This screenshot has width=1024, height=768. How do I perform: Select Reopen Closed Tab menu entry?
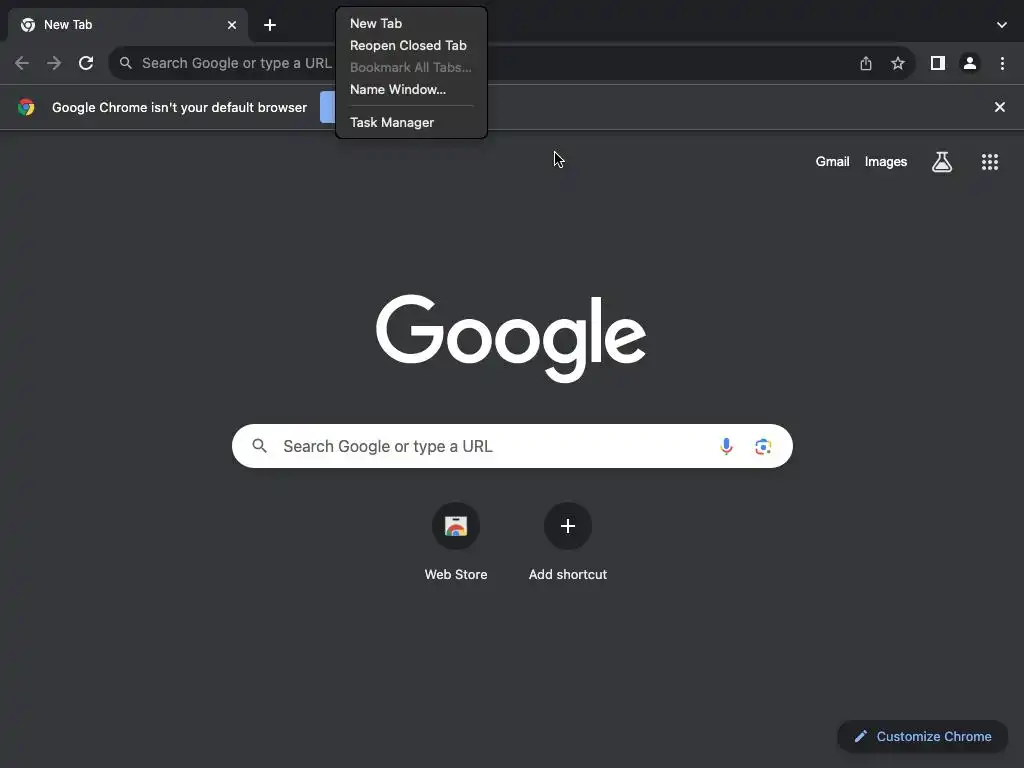[x=411, y=45]
